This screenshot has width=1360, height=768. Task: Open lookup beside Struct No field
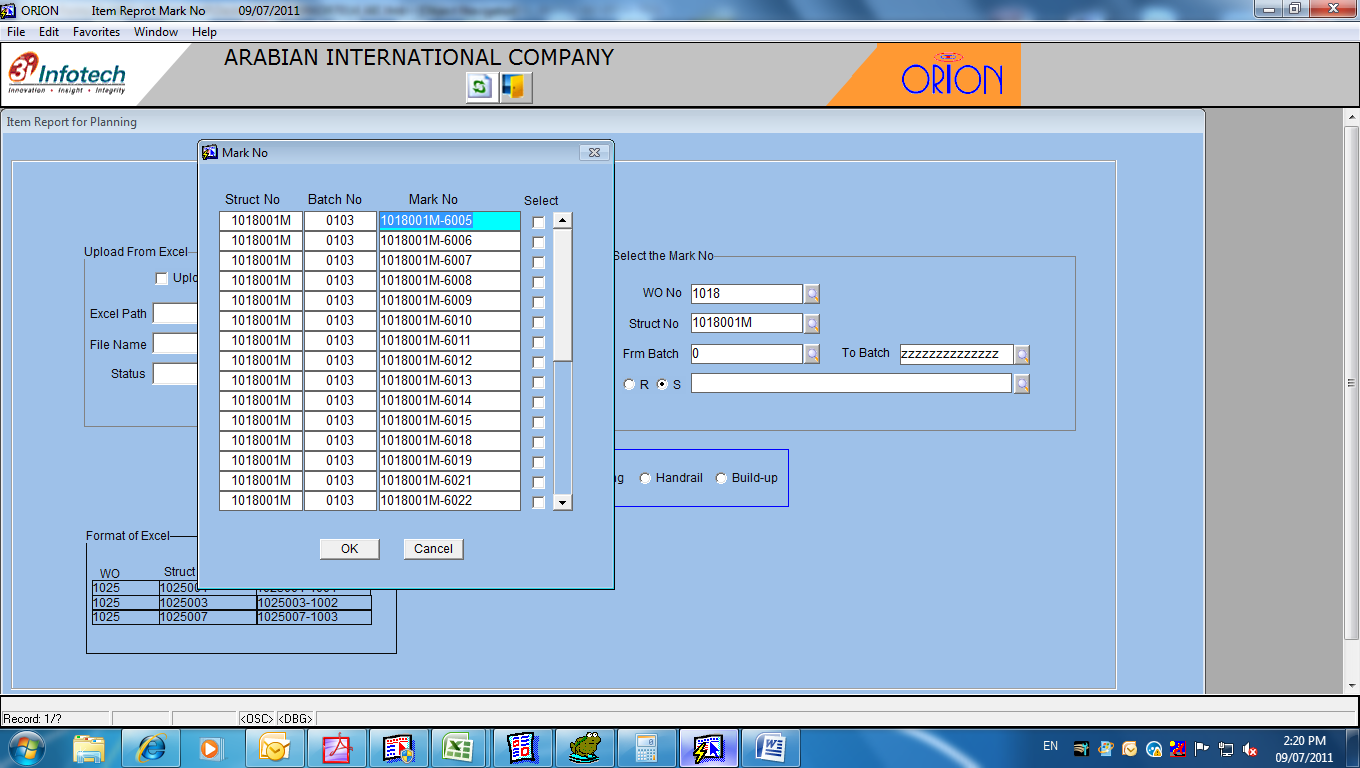coord(812,324)
